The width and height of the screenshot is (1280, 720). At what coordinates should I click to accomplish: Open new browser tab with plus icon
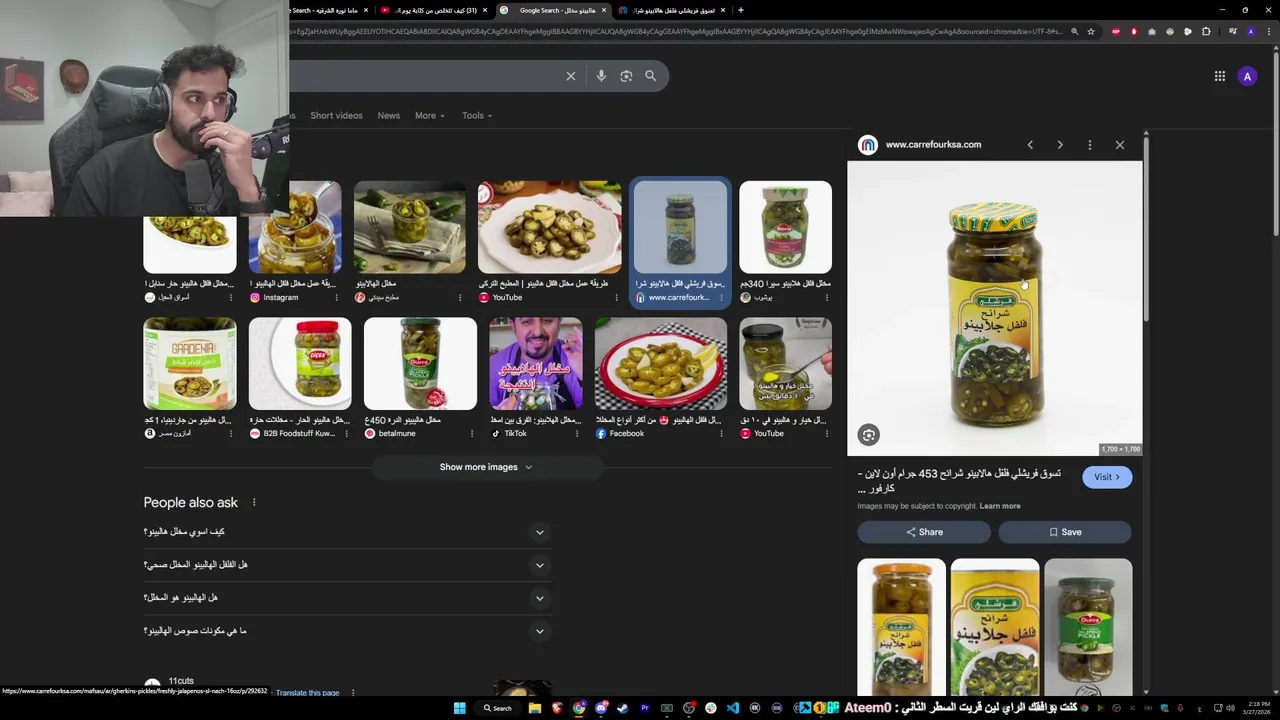[x=740, y=10]
